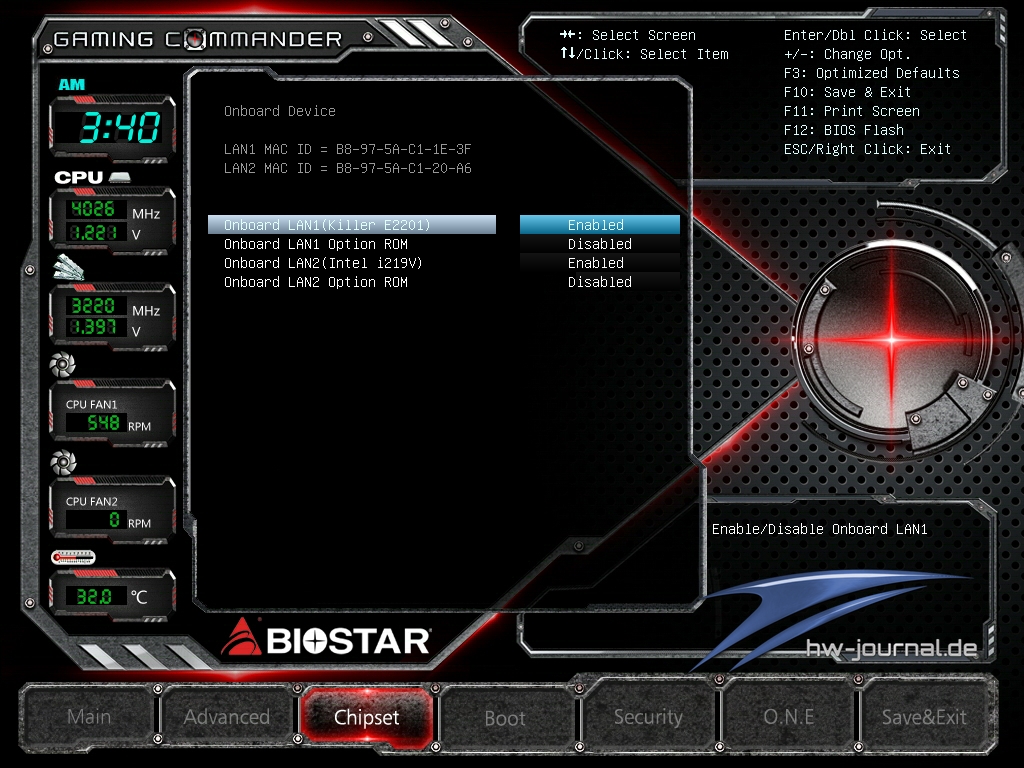
Task: Click the CPU FAN2 fan icon
Action: (63, 461)
